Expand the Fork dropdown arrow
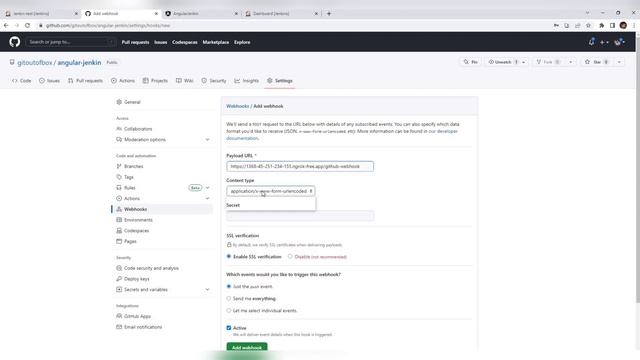The image size is (640, 360). point(571,62)
